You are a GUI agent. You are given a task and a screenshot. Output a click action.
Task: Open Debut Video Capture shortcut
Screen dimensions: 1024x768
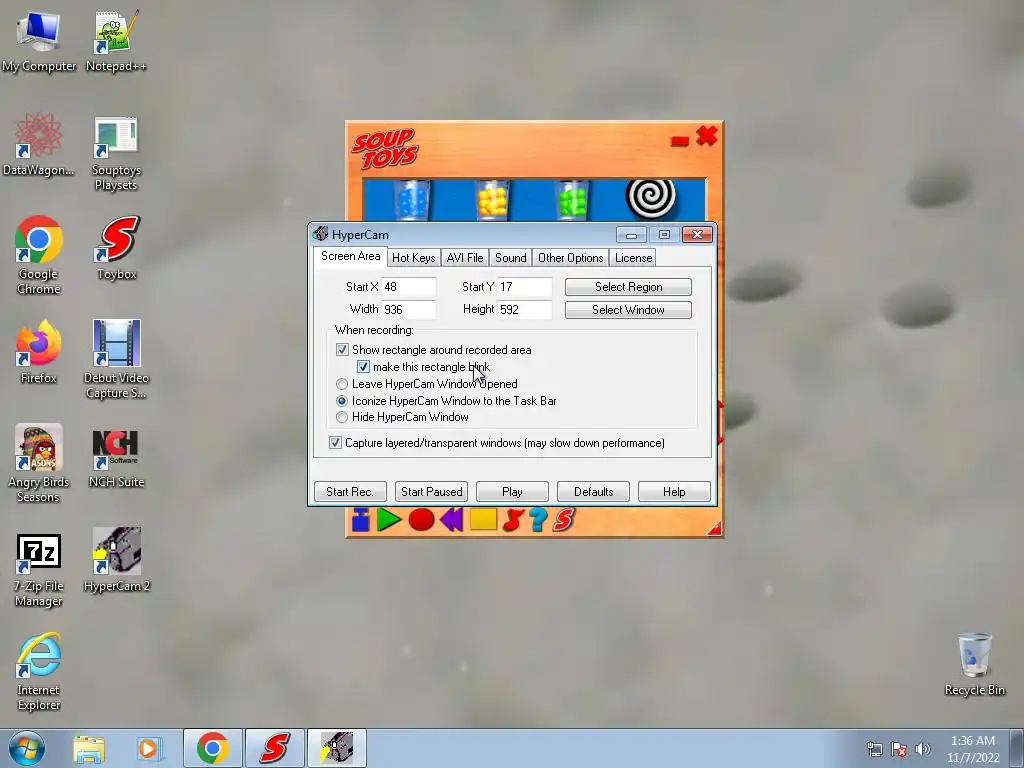[x=116, y=360]
